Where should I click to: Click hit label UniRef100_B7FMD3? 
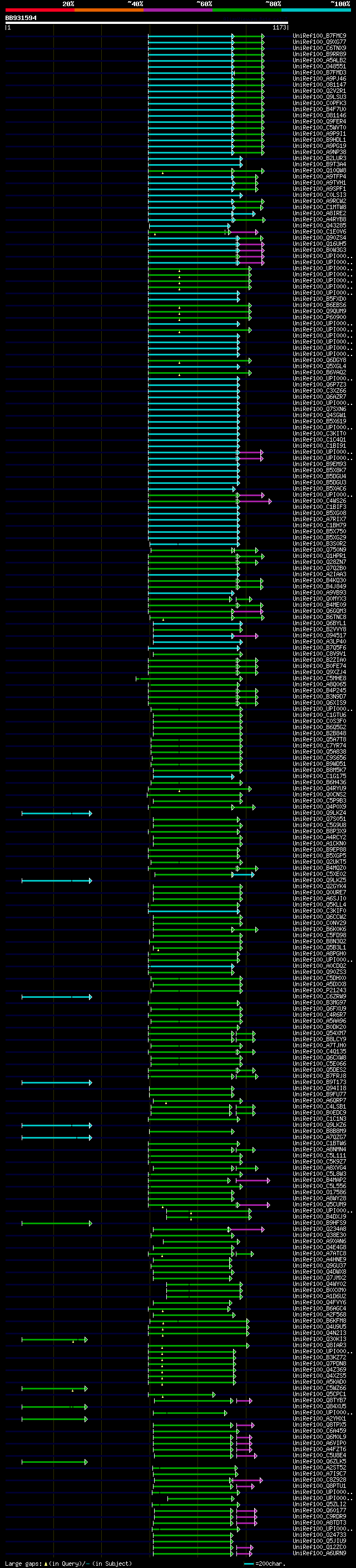click(x=319, y=72)
